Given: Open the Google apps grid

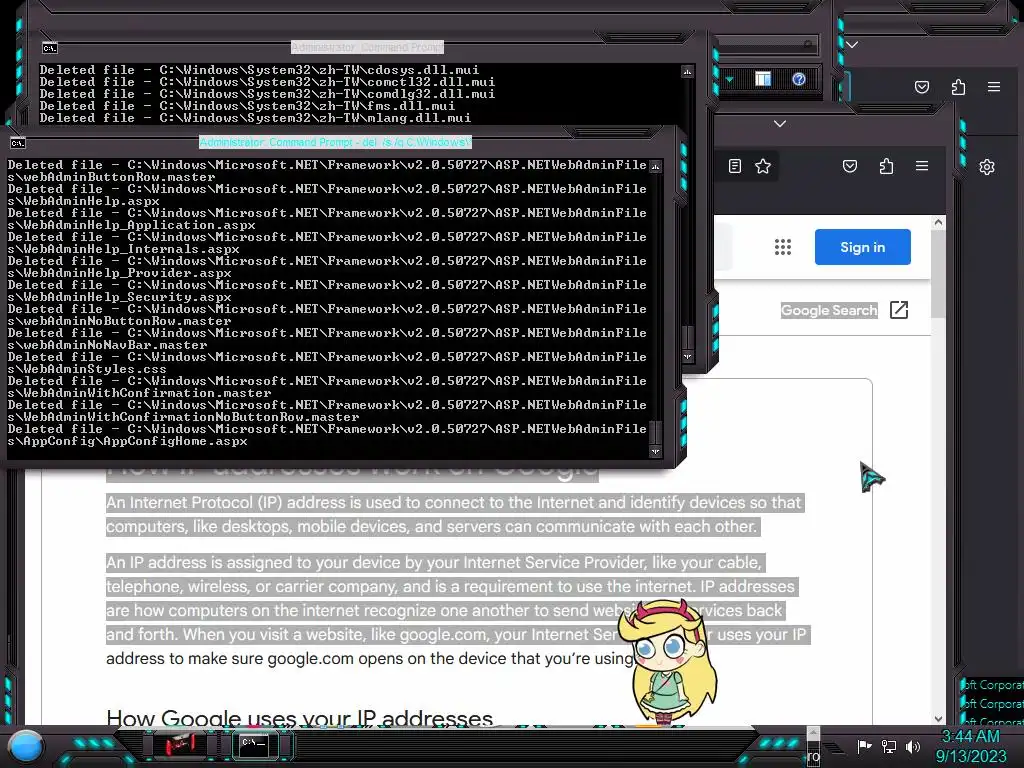Looking at the screenshot, I should [x=783, y=247].
